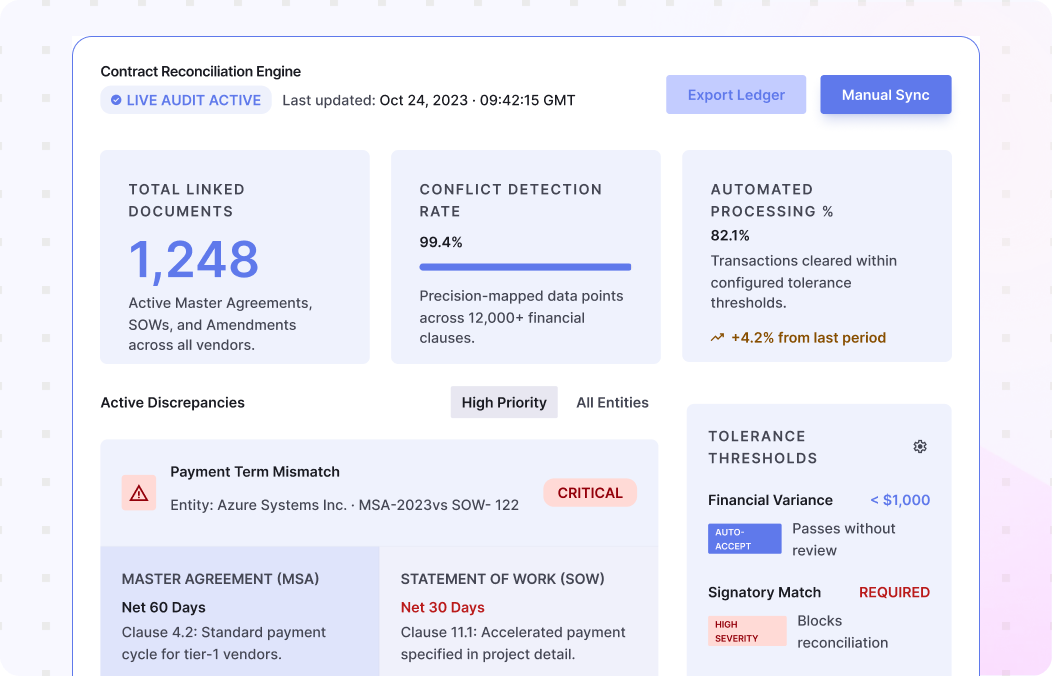Click the LIVE AUDIT ACTIVE status pill

click(186, 100)
